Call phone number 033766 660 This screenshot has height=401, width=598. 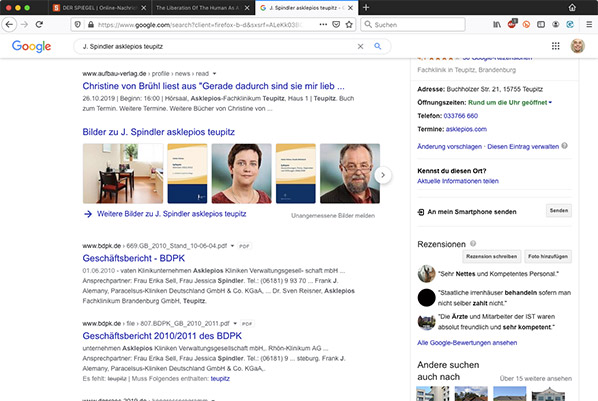(461, 116)
